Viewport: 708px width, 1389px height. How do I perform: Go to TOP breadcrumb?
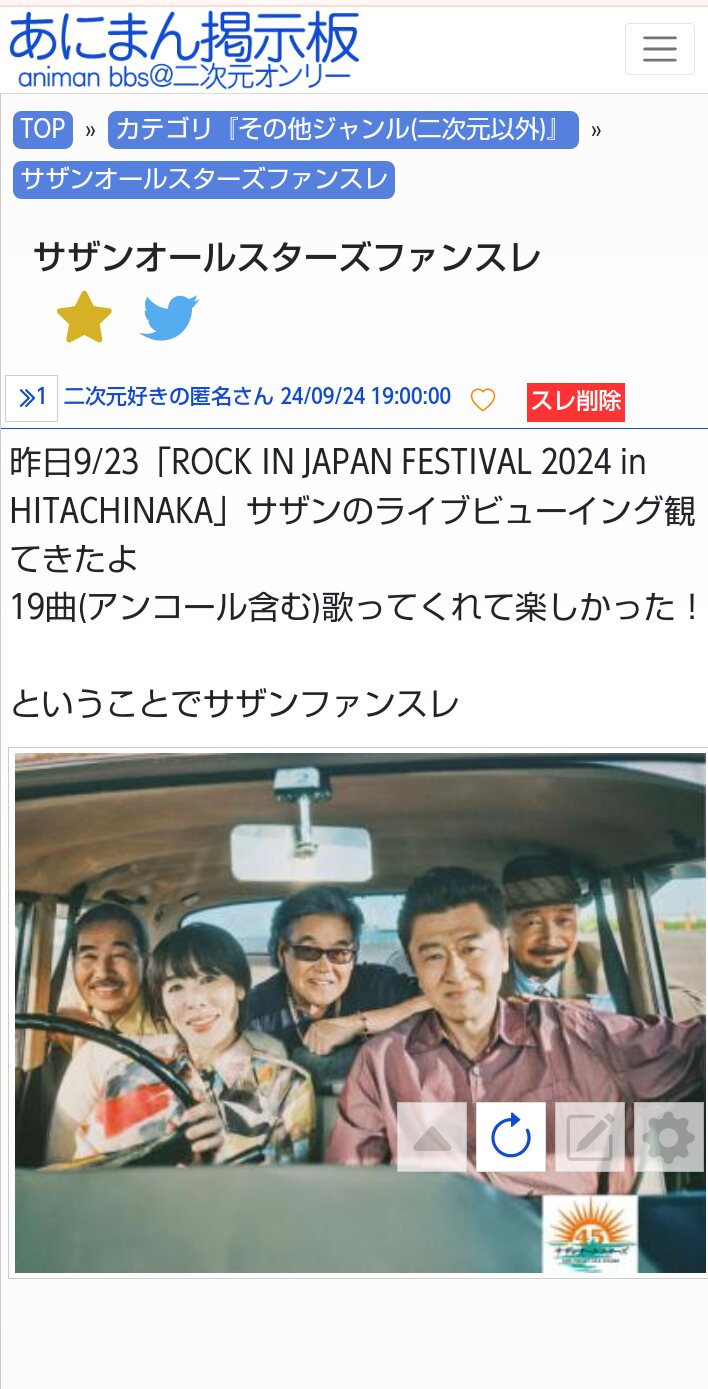(43, 129)
